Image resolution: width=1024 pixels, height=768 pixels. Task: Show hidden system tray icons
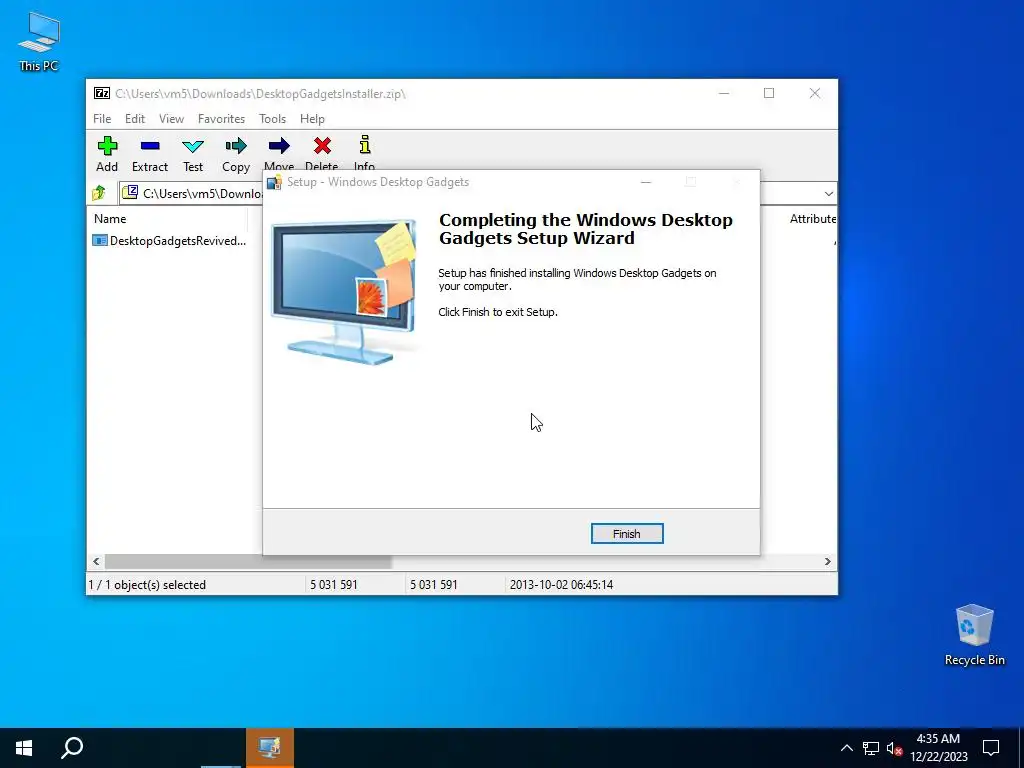846,748
